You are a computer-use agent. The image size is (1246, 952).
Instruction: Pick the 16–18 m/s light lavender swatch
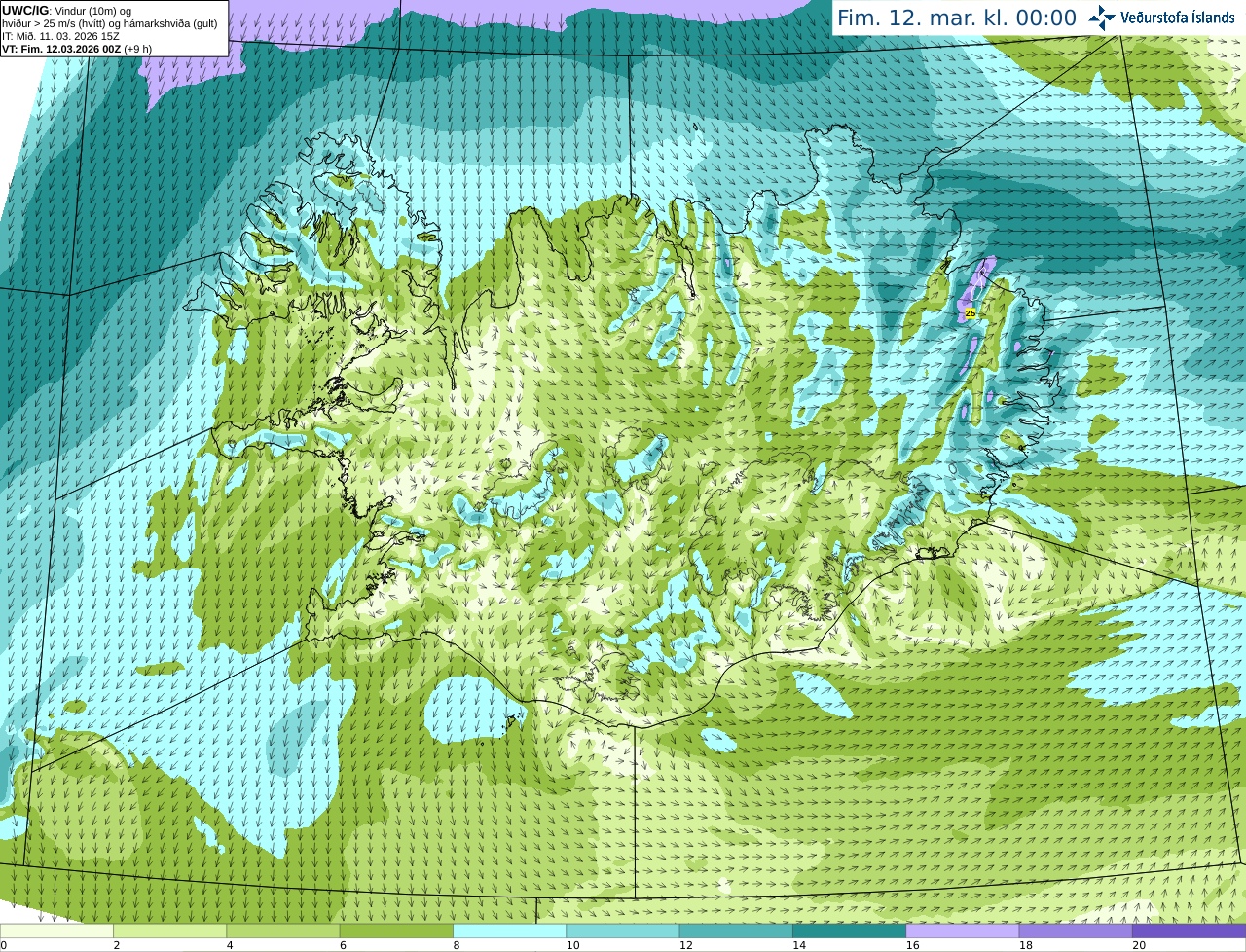coord(963,932)
